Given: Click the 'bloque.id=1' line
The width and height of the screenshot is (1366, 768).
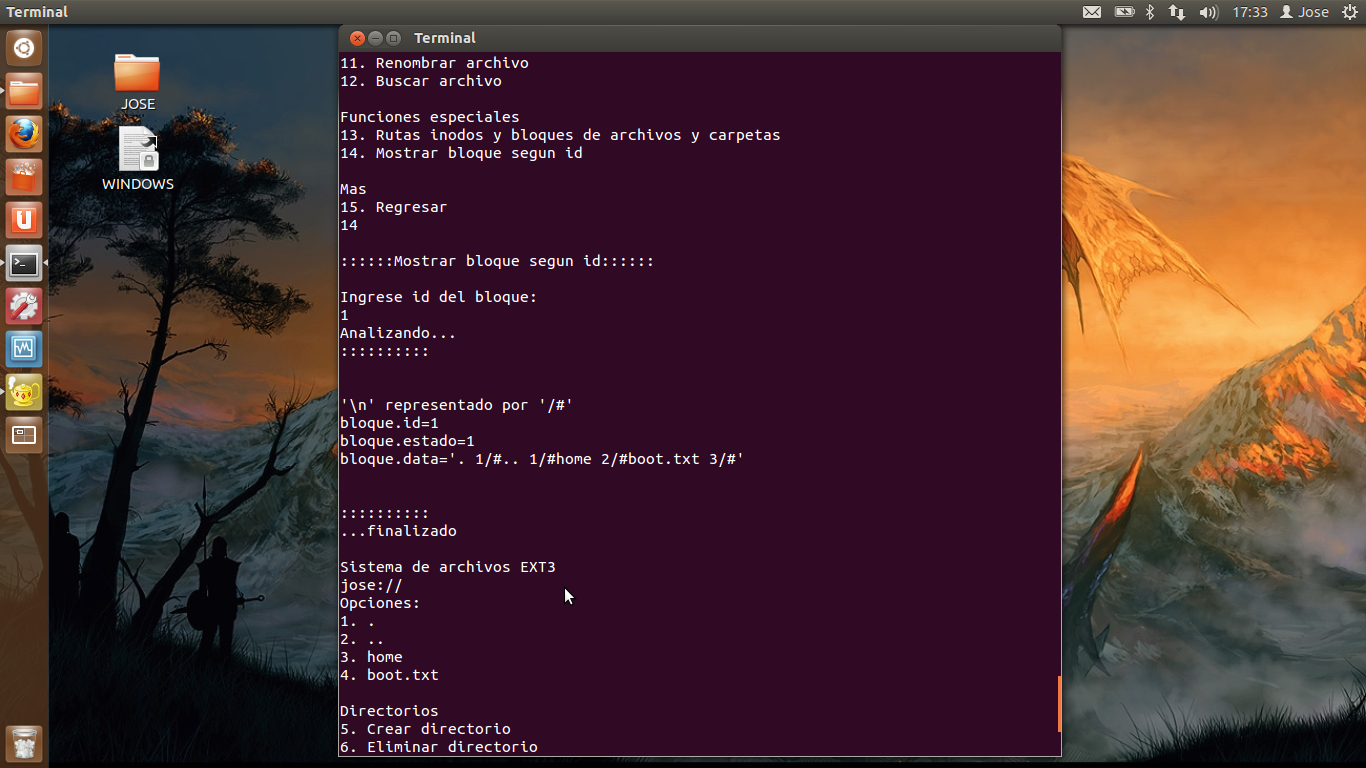Looking at the screenshot, I should tap(389, 423).
